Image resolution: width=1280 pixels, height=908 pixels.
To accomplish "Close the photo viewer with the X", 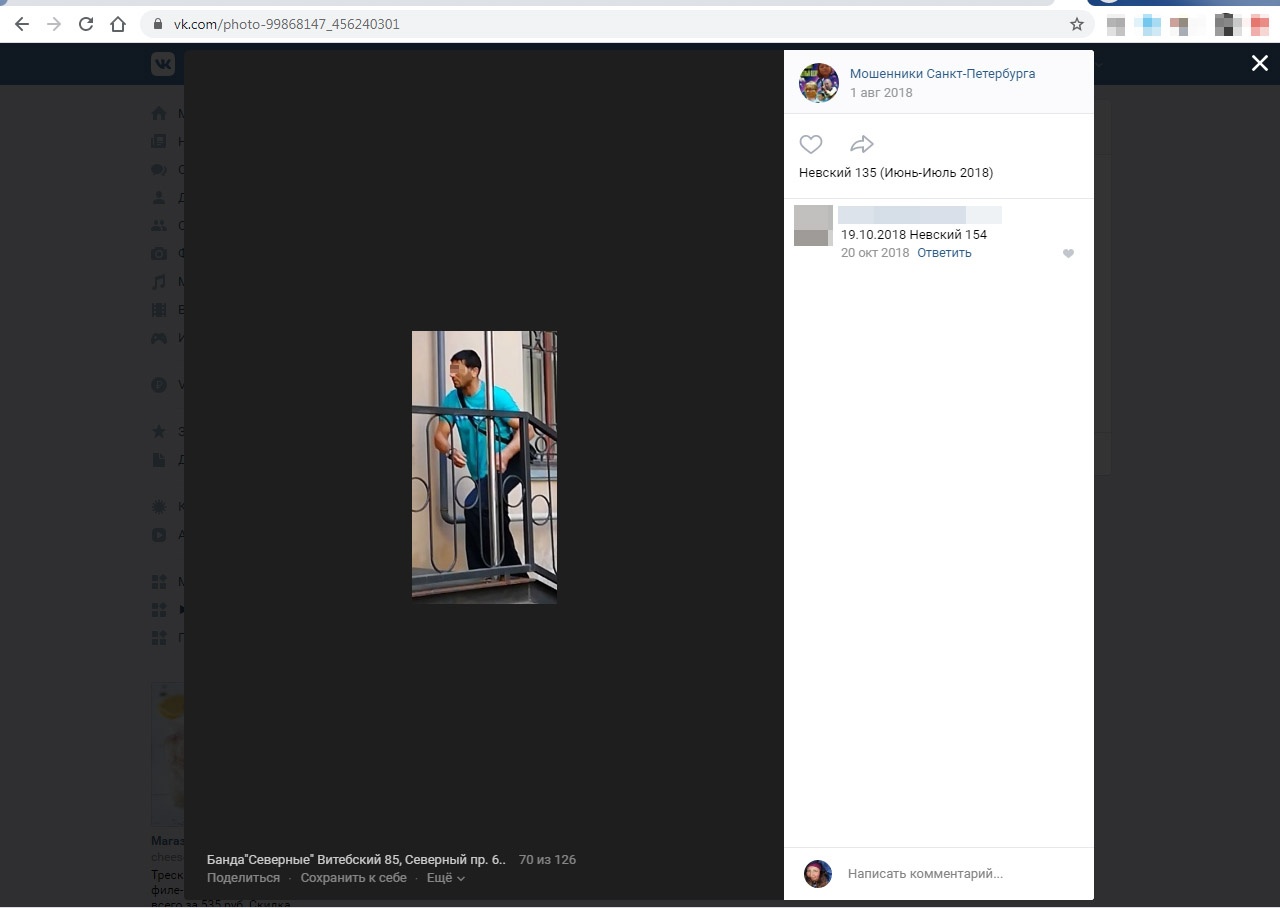I will point(1259,64).
